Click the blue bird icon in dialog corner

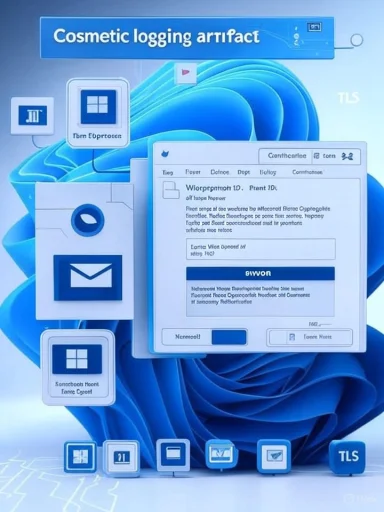click(x=165, y=154)
